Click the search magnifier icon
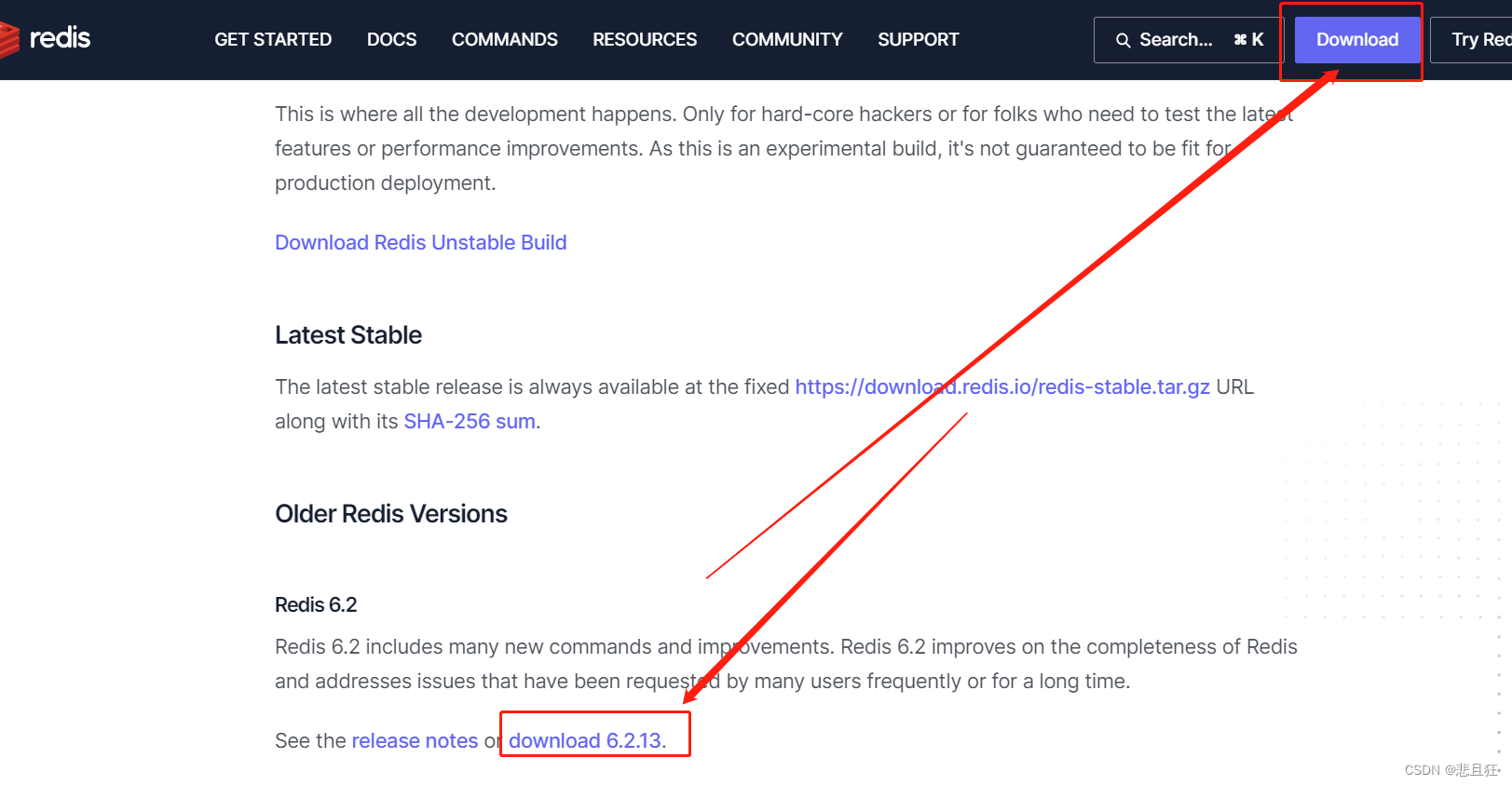 pyautogui.click(x=1123, y=40)
